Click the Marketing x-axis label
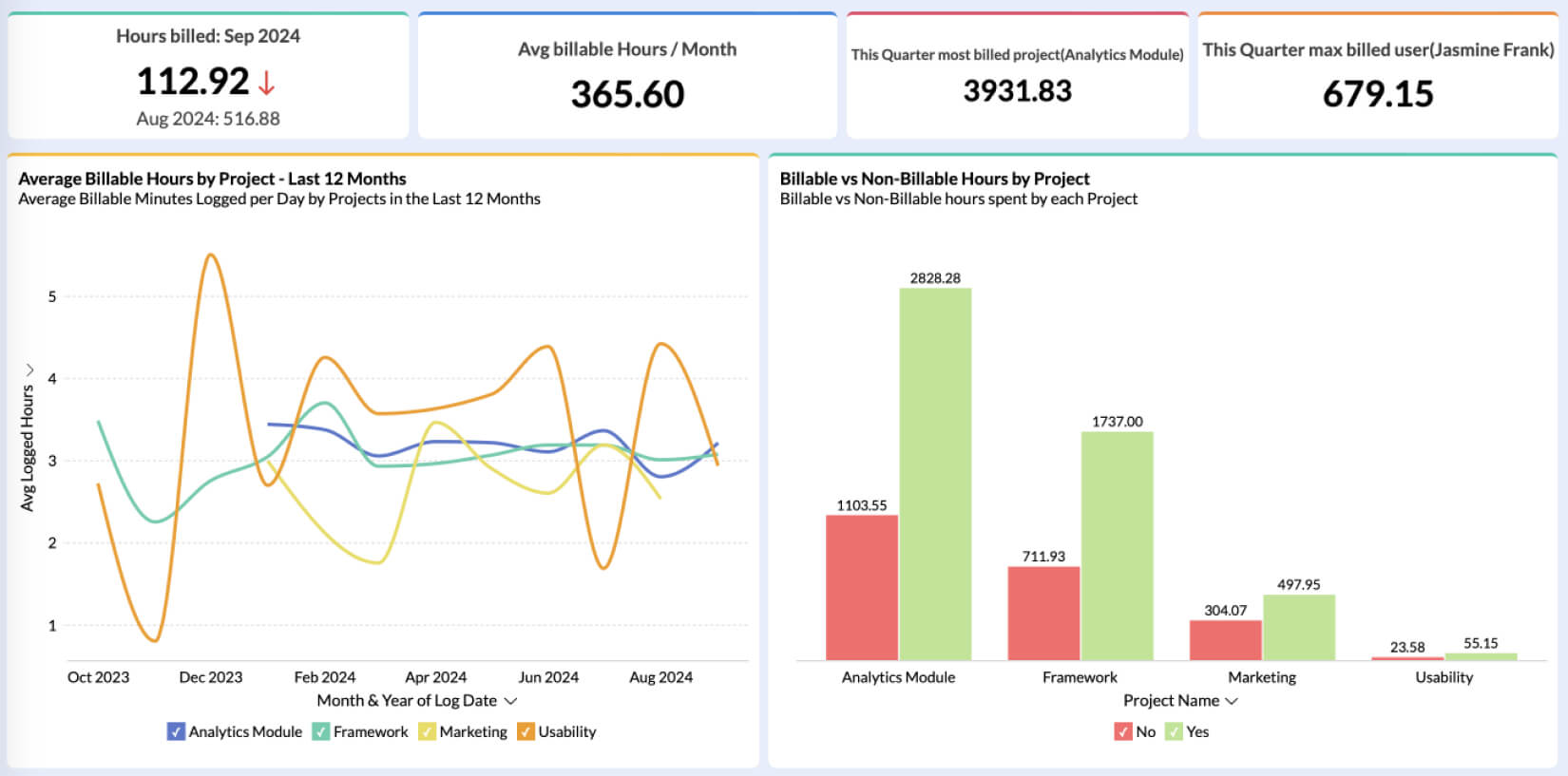Image resolution: width=1568 pixels, height=776 pixels. (x=1262, y=677)
